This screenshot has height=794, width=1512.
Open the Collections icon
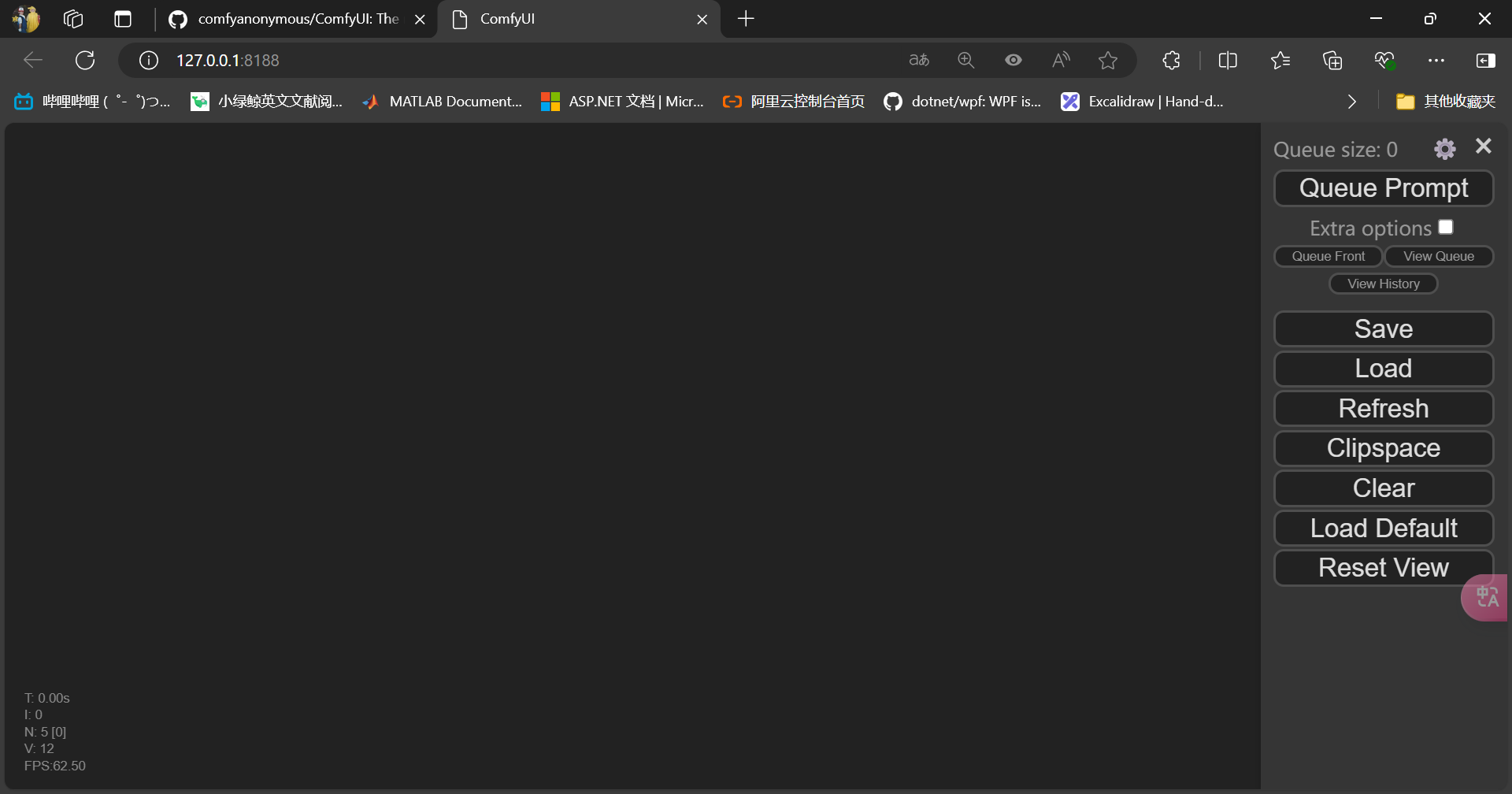pyautogui.click(x=1332, y=60)
